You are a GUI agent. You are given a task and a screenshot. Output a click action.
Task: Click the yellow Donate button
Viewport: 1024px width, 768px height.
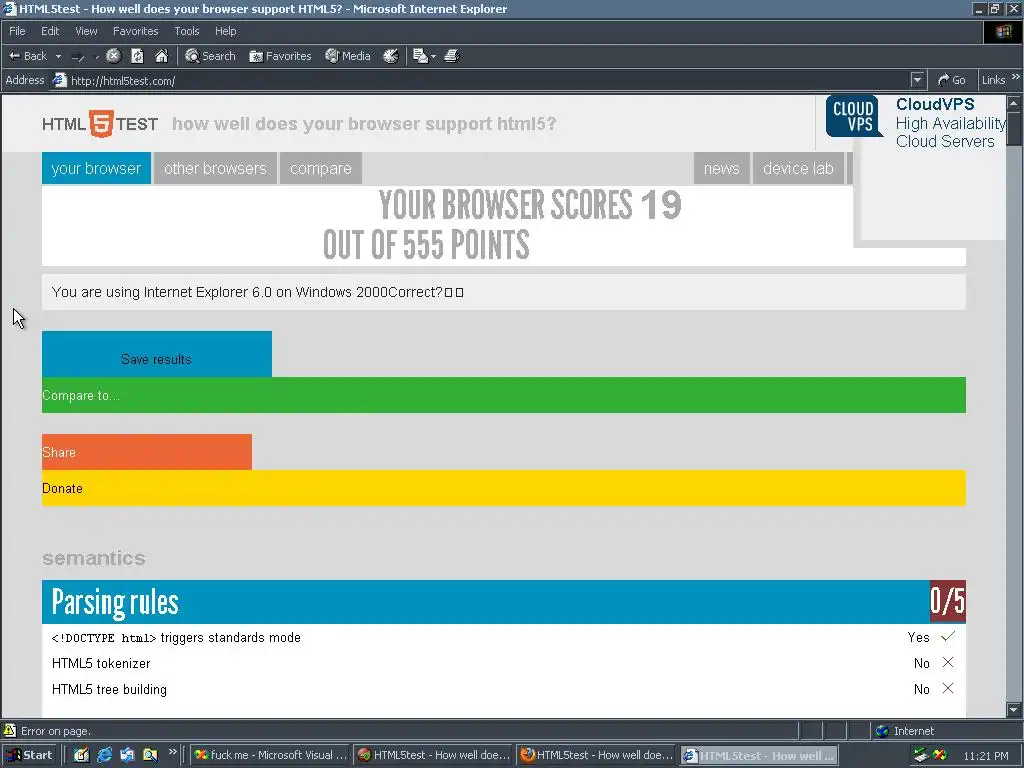pos(504,488)
